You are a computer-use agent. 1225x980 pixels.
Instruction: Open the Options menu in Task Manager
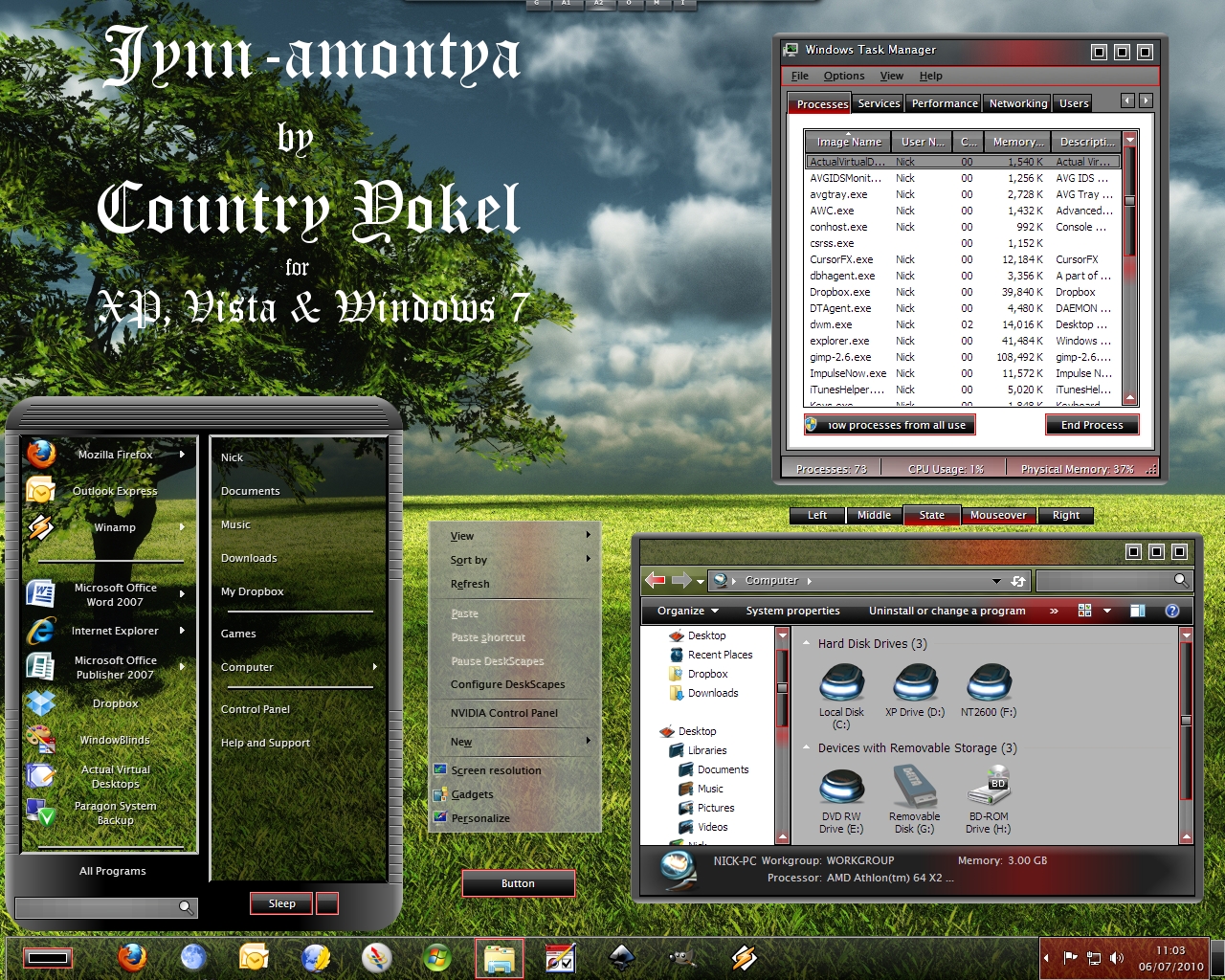coord(843,76)
